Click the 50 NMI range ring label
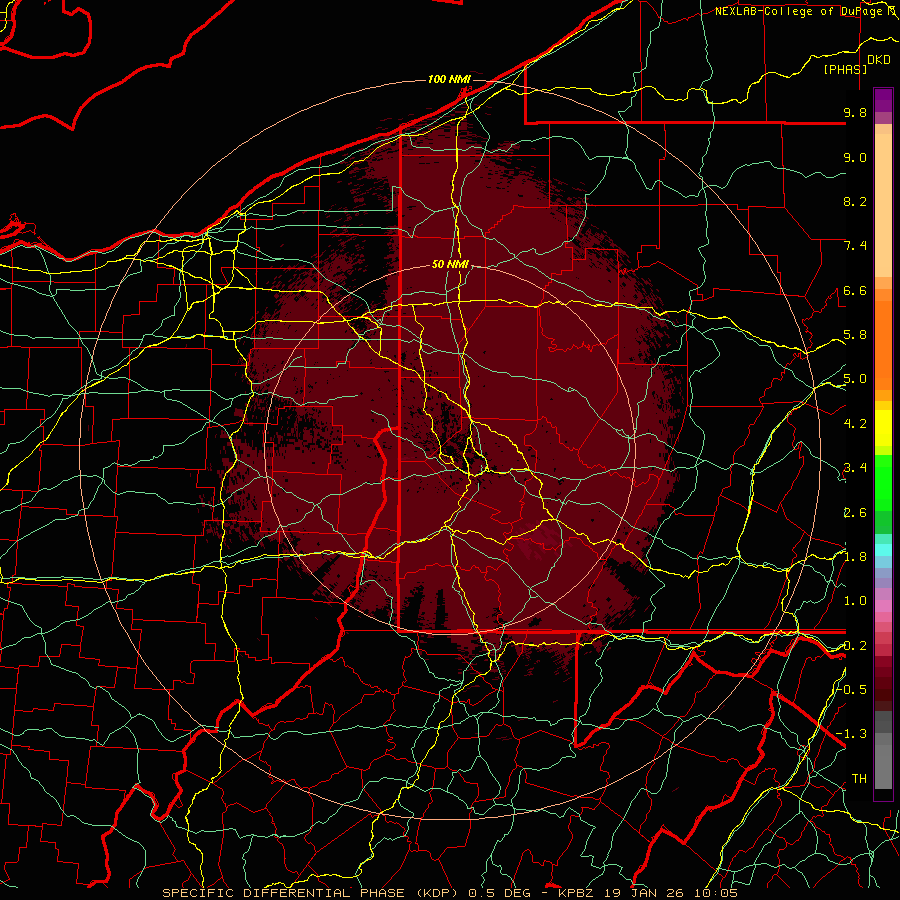 tap(451, 265)
